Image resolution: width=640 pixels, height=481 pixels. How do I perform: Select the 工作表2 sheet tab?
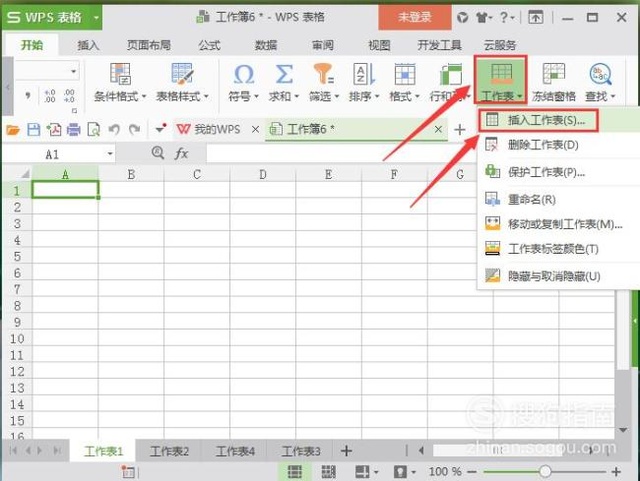(169, 451)
